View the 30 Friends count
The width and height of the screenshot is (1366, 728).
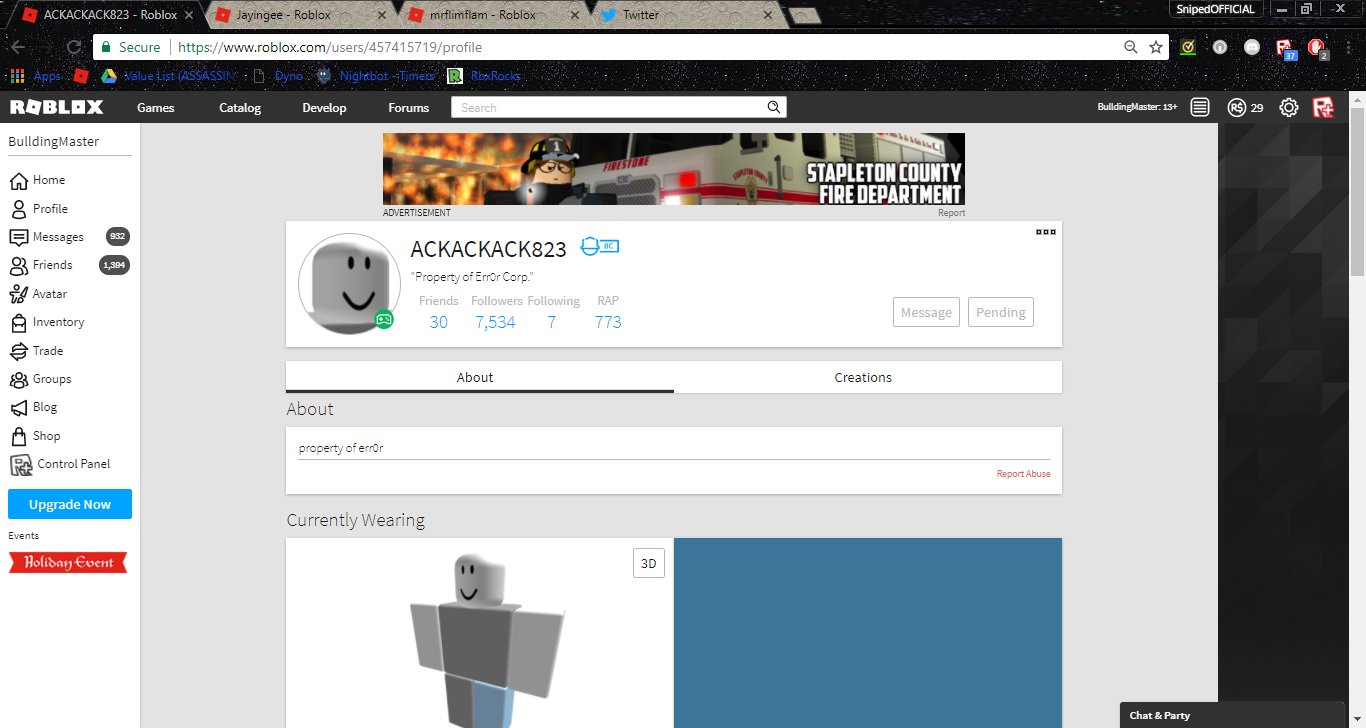click(x=438, y=322)
